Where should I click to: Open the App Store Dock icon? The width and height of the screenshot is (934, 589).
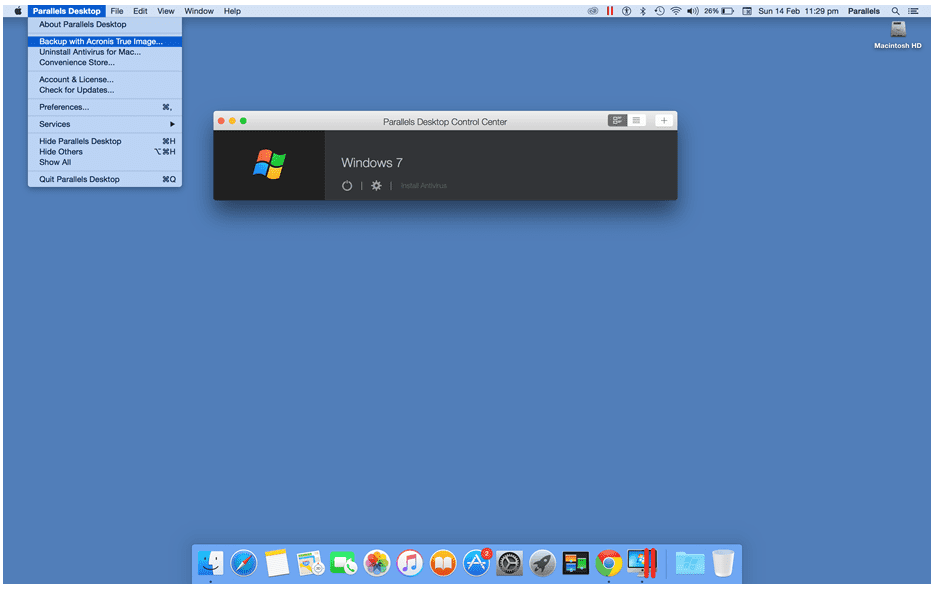(476, 563)
